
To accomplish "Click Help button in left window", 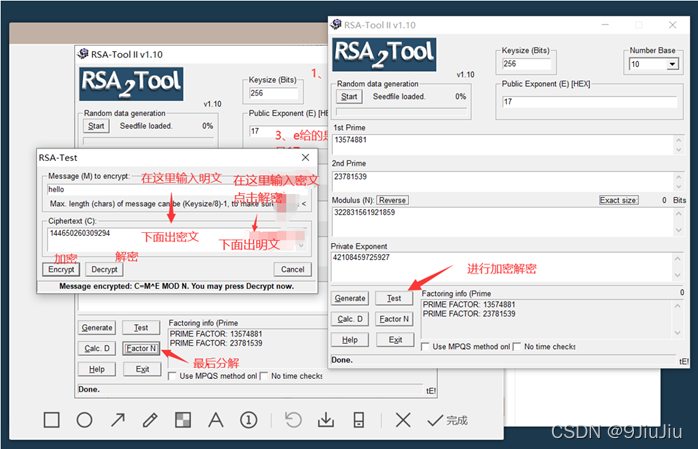I will point(97,369).
